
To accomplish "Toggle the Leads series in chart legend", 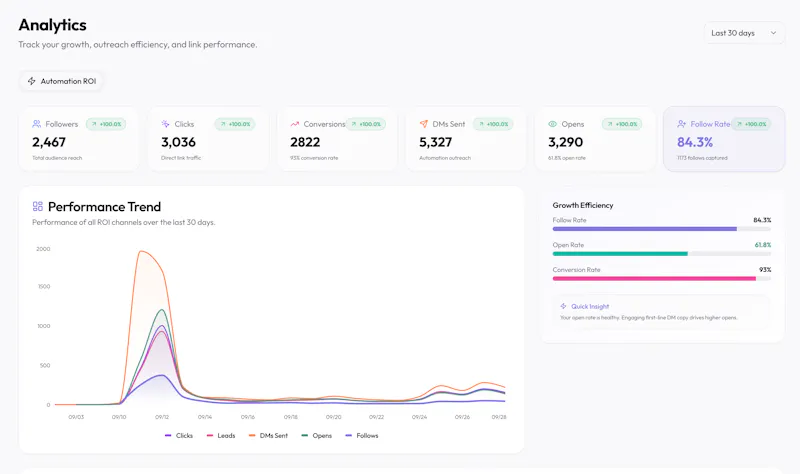I will pos(220,436).
